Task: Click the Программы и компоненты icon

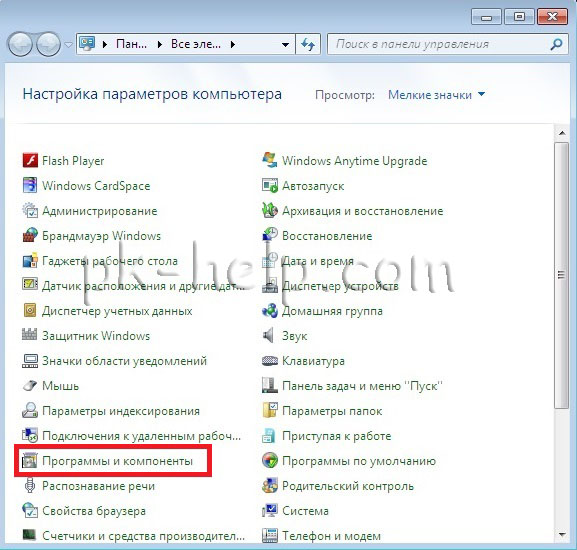Action: click(30, 461)
